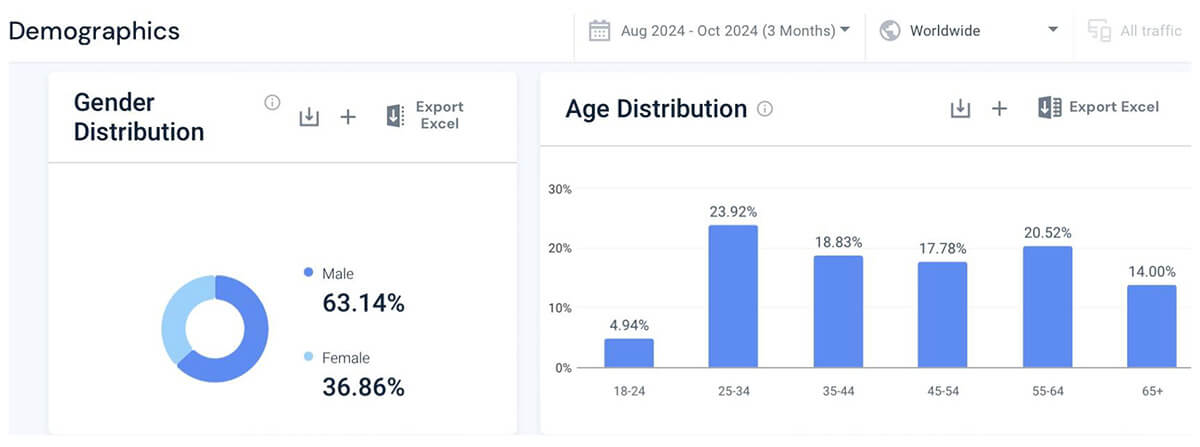Screen dimensions: 1200x447
Task: Click Gender Distribution info icon
Action: (272, 102)
